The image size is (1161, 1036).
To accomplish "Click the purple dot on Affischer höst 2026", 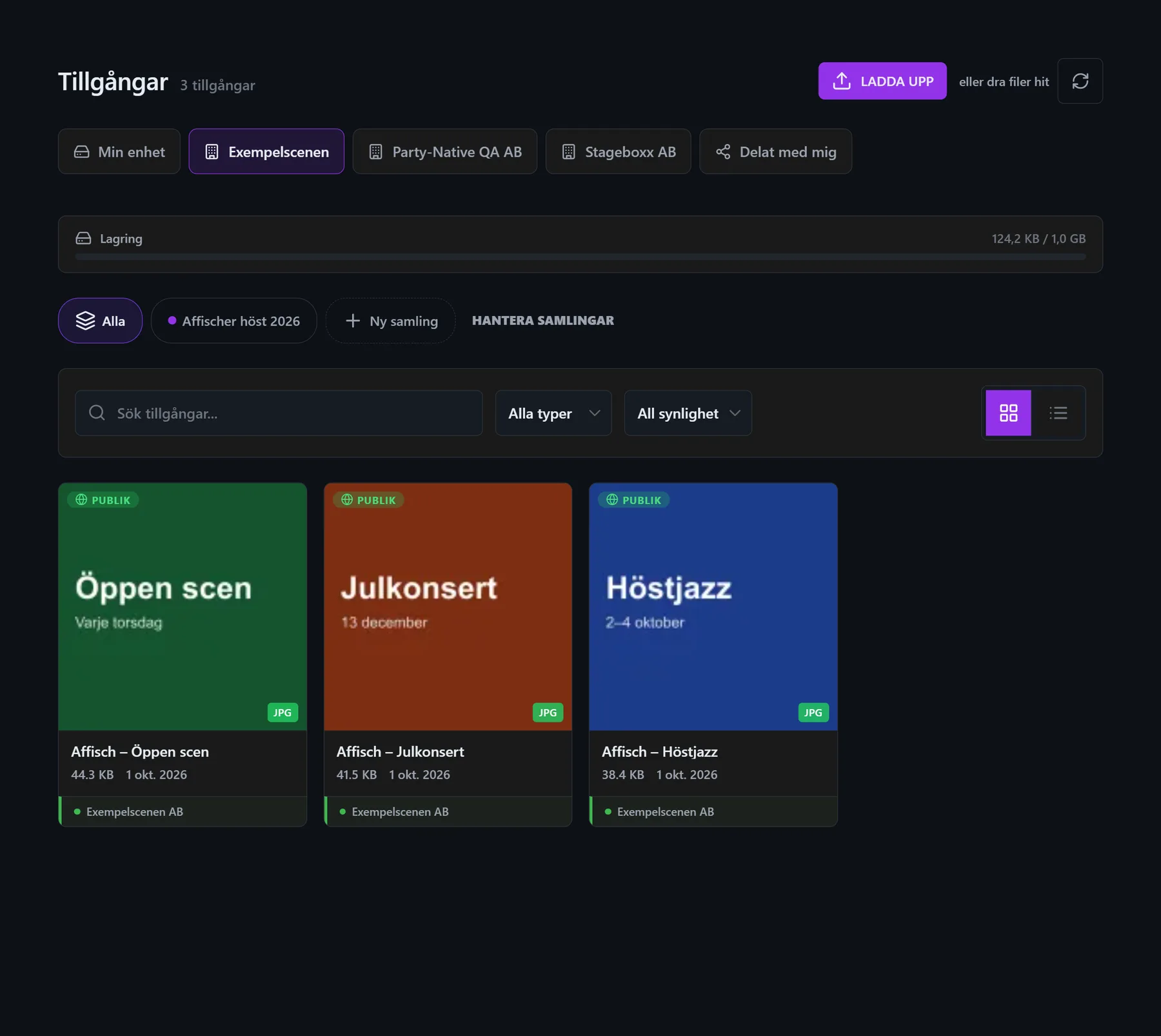I will 172,321.
